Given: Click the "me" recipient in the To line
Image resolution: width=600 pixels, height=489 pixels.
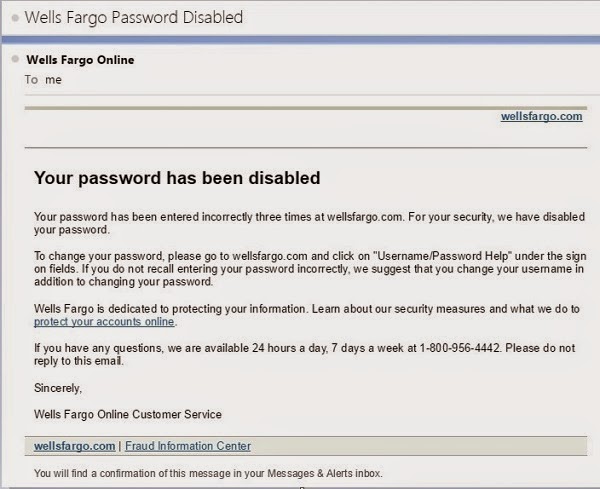Looking at the screenshot, I should click(x=53, y=80).
